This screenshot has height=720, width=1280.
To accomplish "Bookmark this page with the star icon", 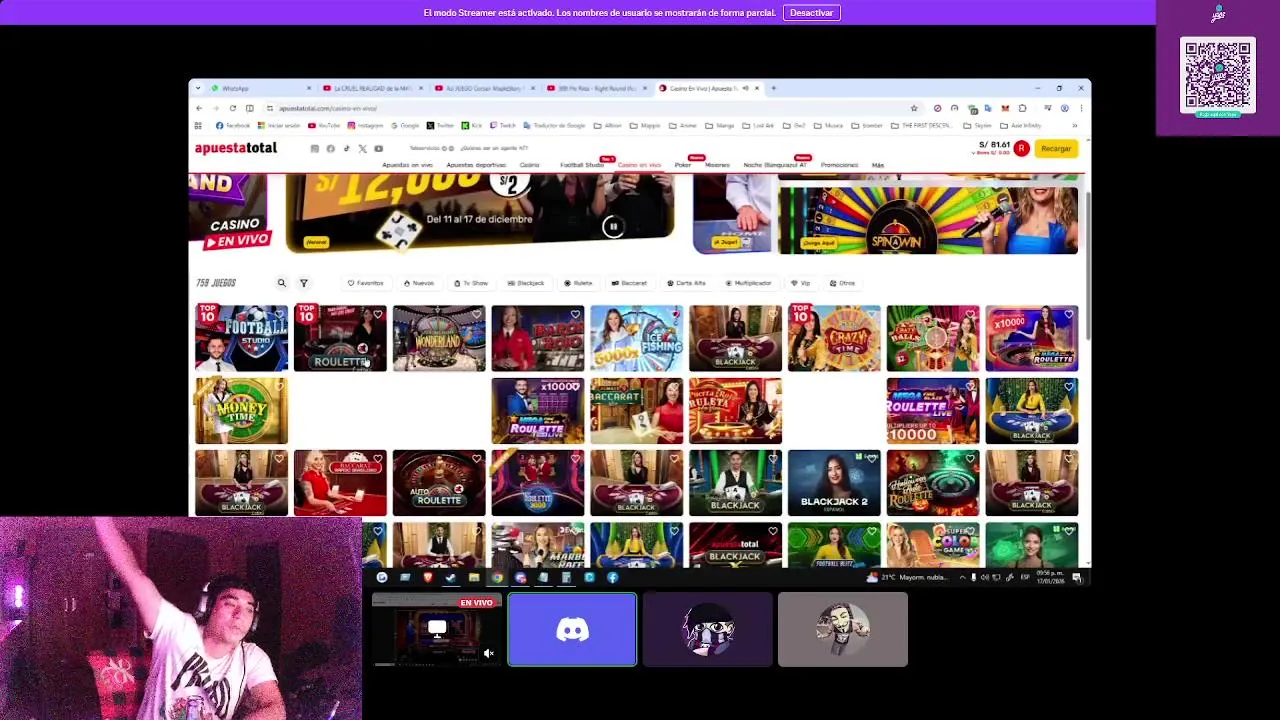I will tap(914, 108).
